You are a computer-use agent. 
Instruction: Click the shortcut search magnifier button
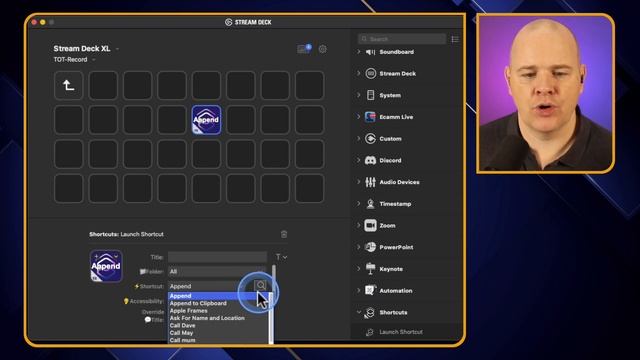coord(260,286)
